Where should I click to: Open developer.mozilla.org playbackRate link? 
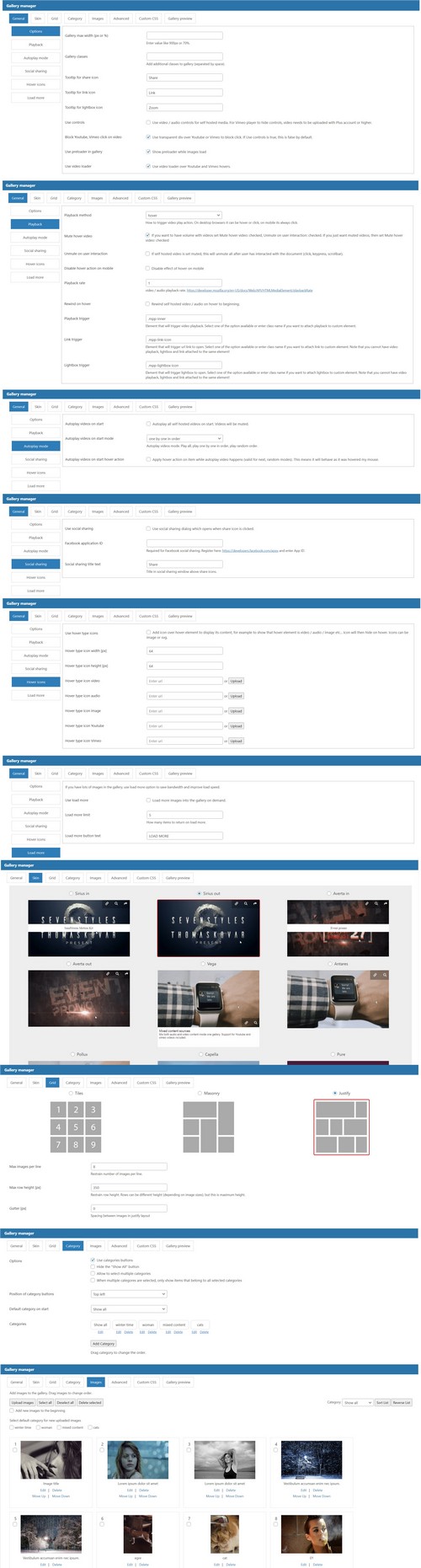click(x=249, y=290)
